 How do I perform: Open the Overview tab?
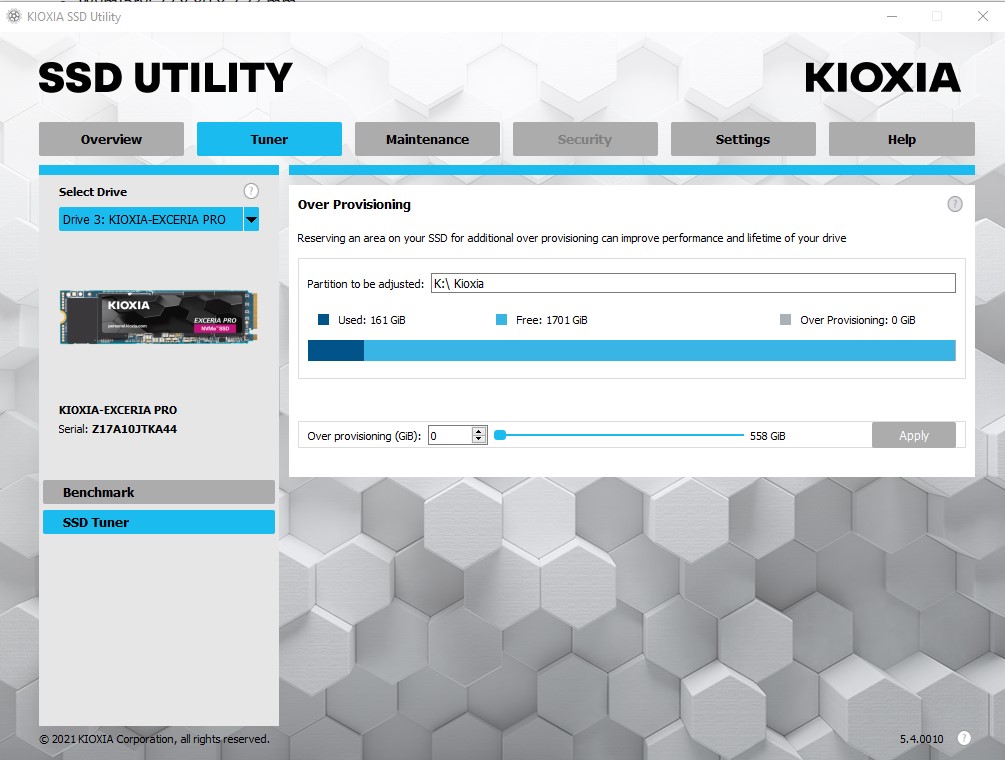click(x=112, y=139)
